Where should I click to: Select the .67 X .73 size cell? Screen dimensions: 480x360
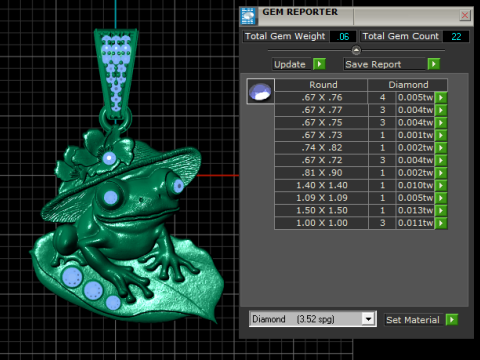click(x=322, y=135)
